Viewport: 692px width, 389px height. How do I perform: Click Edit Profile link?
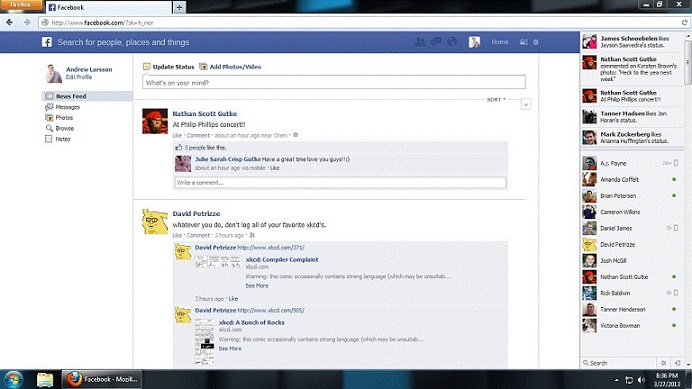[x=79, y=77]
